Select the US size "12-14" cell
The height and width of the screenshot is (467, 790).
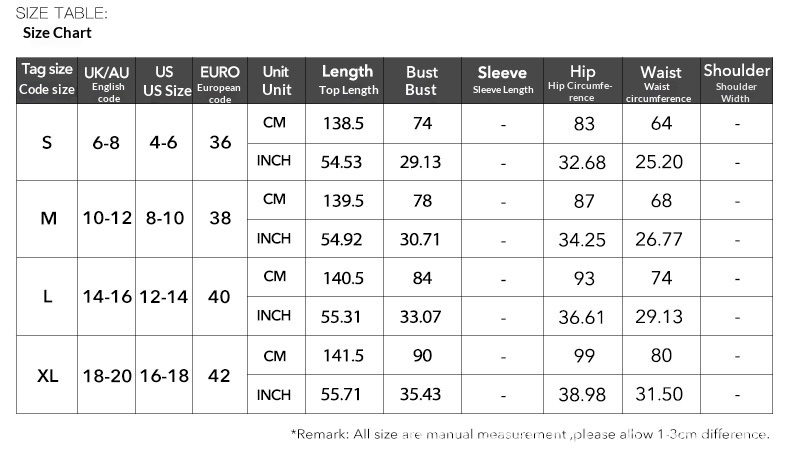(166, 297)
